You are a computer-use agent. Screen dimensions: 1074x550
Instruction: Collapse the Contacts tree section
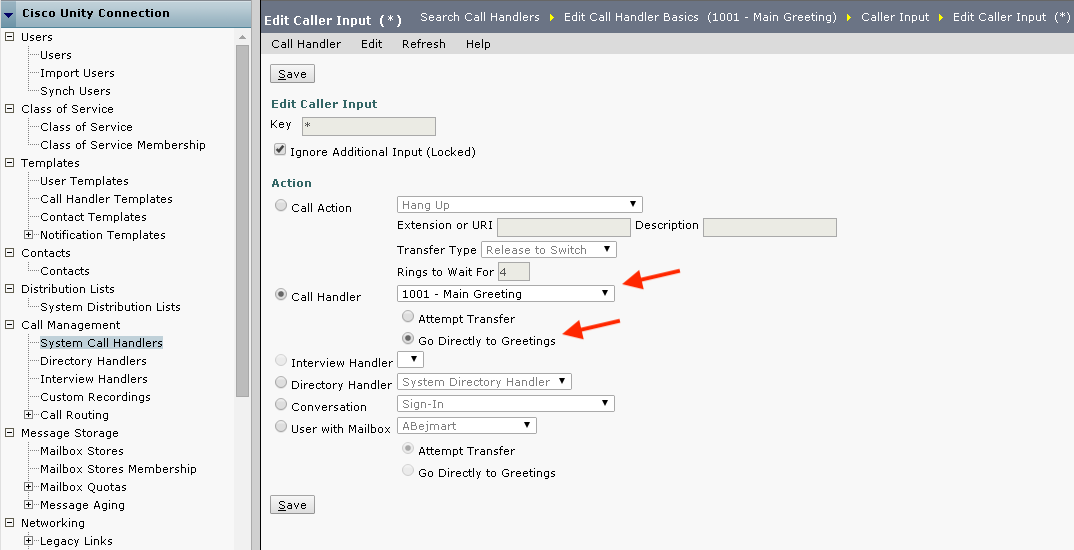tap(10, 253)
